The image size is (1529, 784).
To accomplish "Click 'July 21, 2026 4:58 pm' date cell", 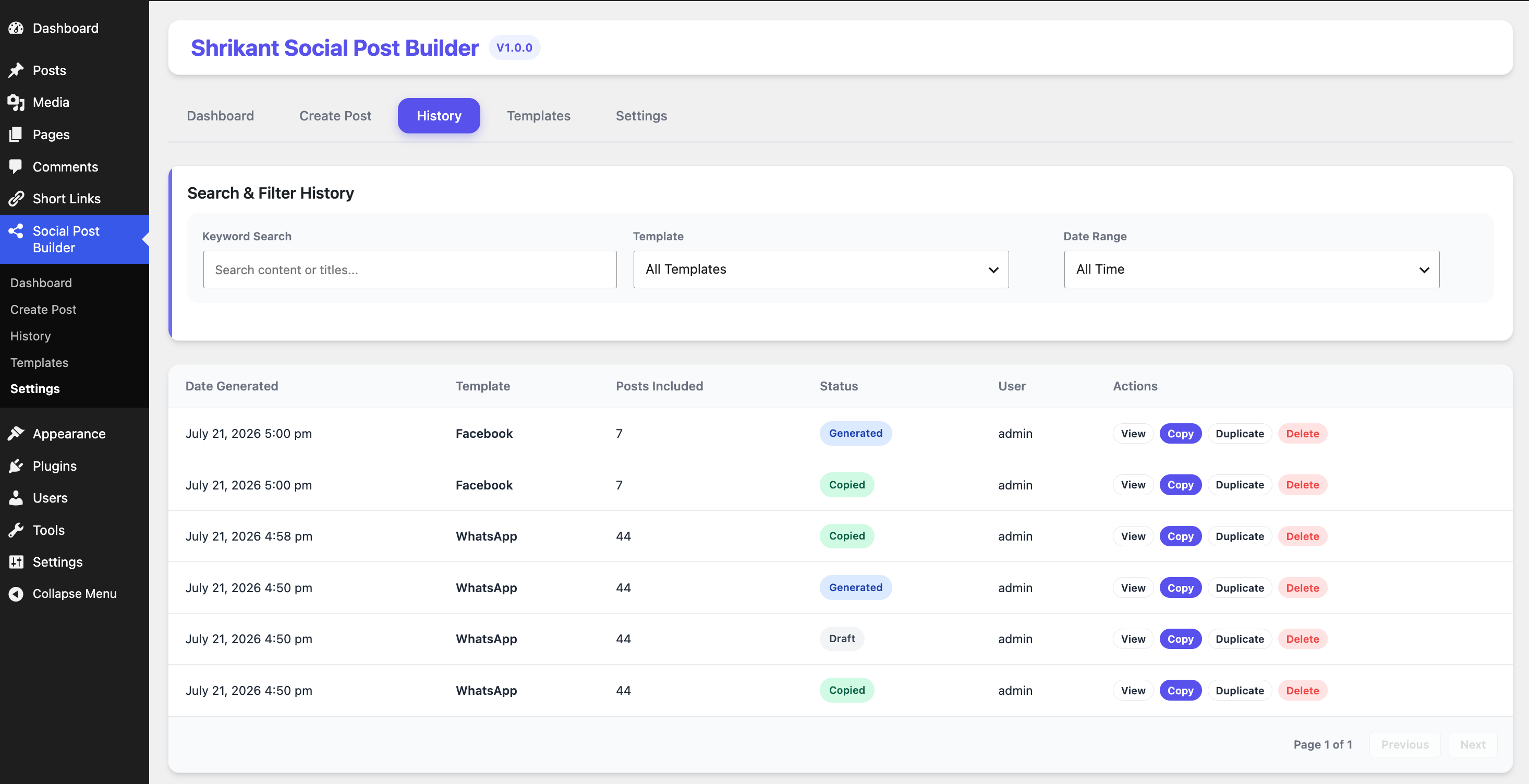I will tap(249, 536).
